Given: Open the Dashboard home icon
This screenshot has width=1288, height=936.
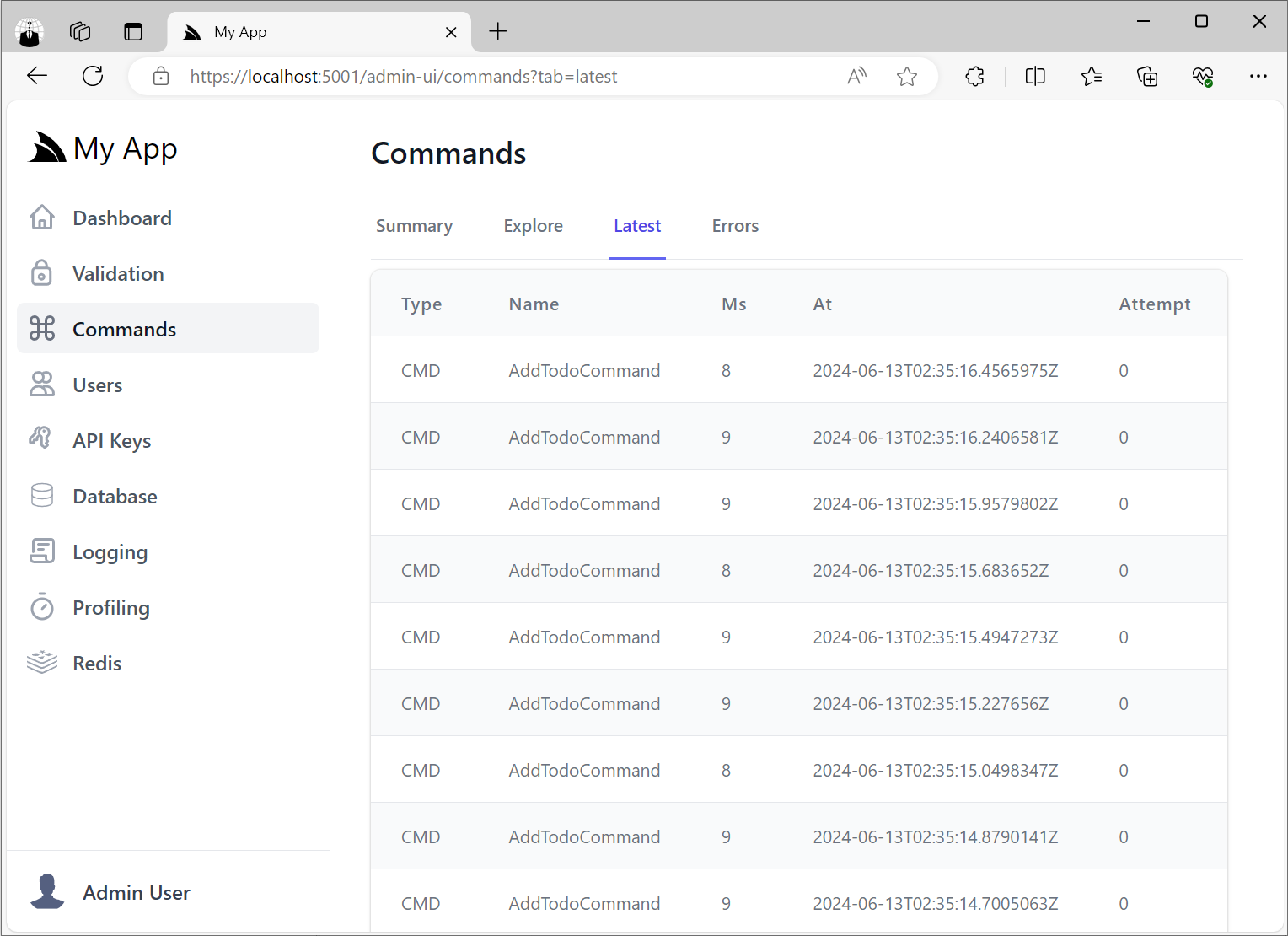Looking at the screenshot, I should pos(42,218).
